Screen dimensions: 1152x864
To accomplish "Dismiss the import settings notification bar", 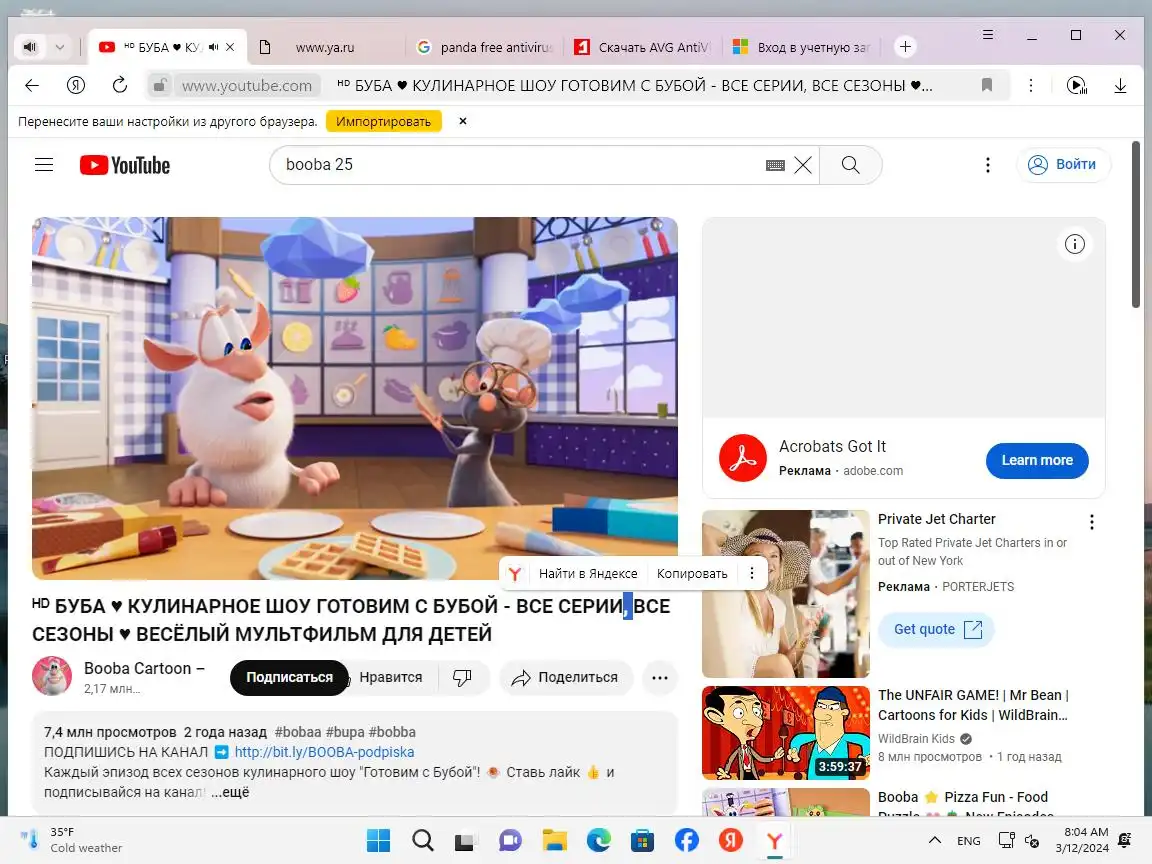I will [x=463, y=121].
